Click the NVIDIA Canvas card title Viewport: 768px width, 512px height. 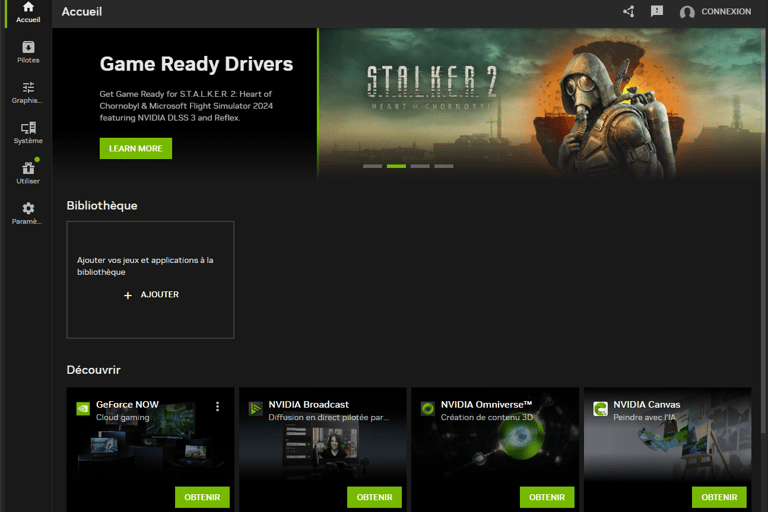647,405
